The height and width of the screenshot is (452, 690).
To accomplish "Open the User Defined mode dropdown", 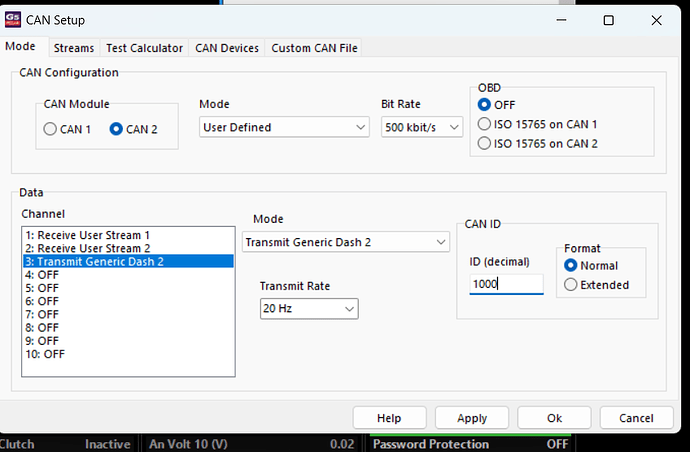I will tap(284, 127).
